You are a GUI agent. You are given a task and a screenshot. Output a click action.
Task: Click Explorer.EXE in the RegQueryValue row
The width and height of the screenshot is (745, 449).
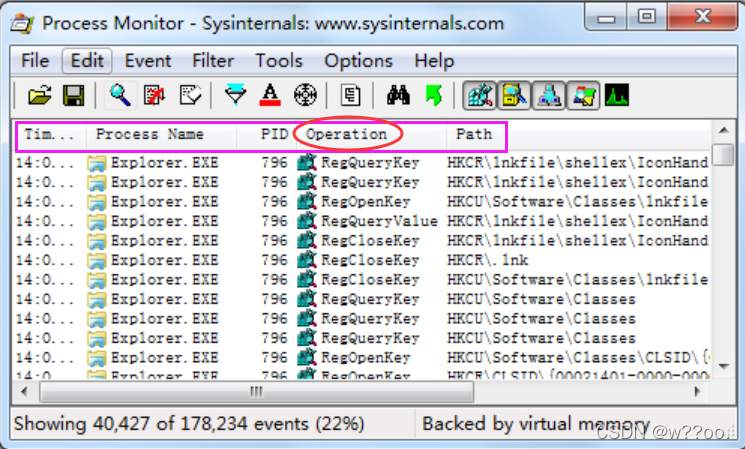164,221
